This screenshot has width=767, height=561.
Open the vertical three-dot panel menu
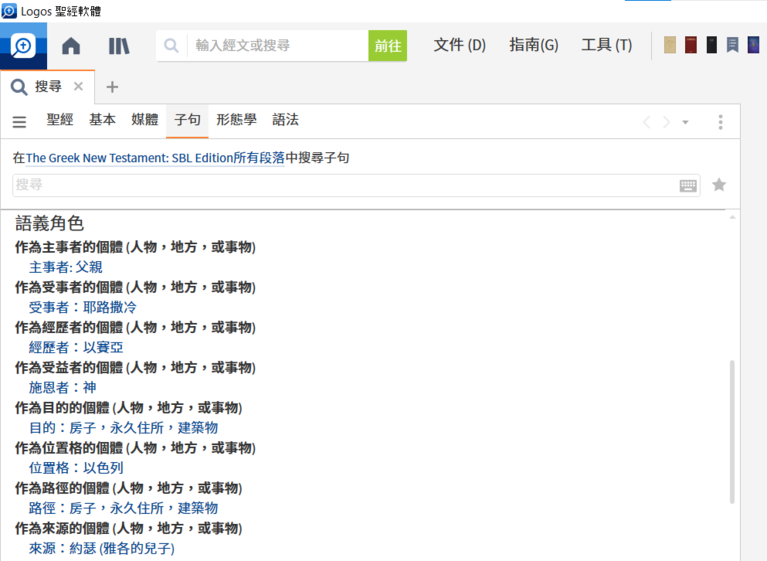click(720, 122)
